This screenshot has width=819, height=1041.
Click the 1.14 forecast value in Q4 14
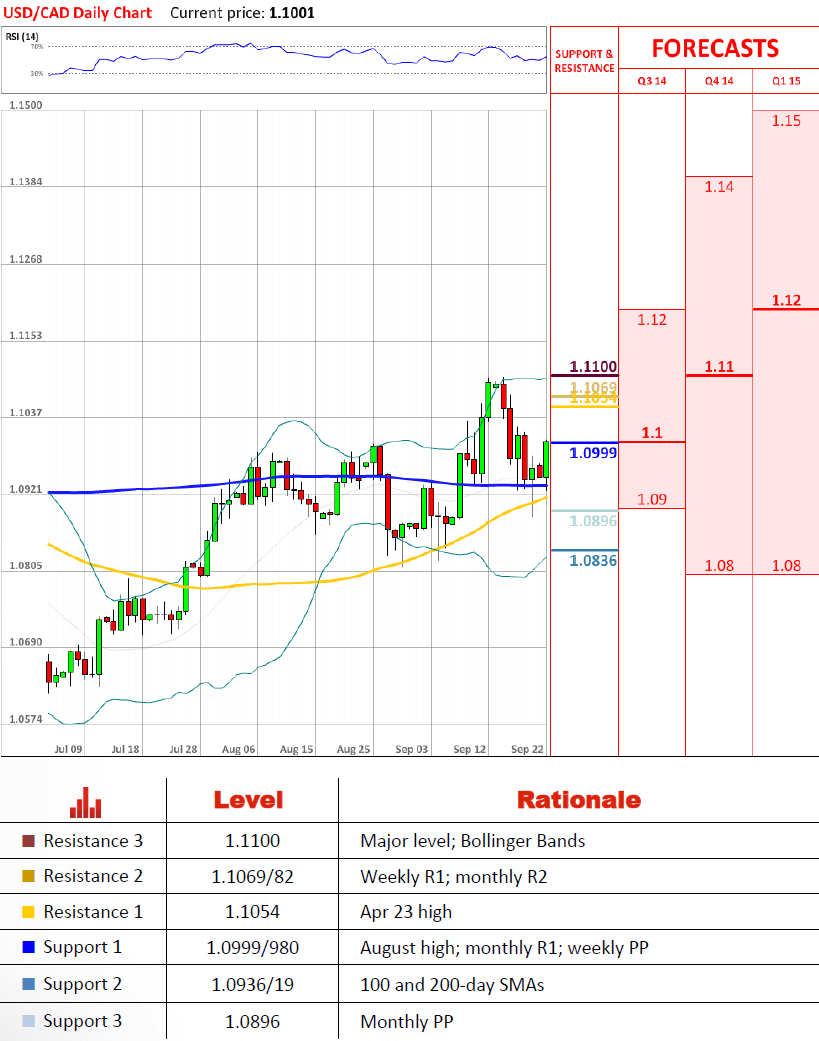719,187
